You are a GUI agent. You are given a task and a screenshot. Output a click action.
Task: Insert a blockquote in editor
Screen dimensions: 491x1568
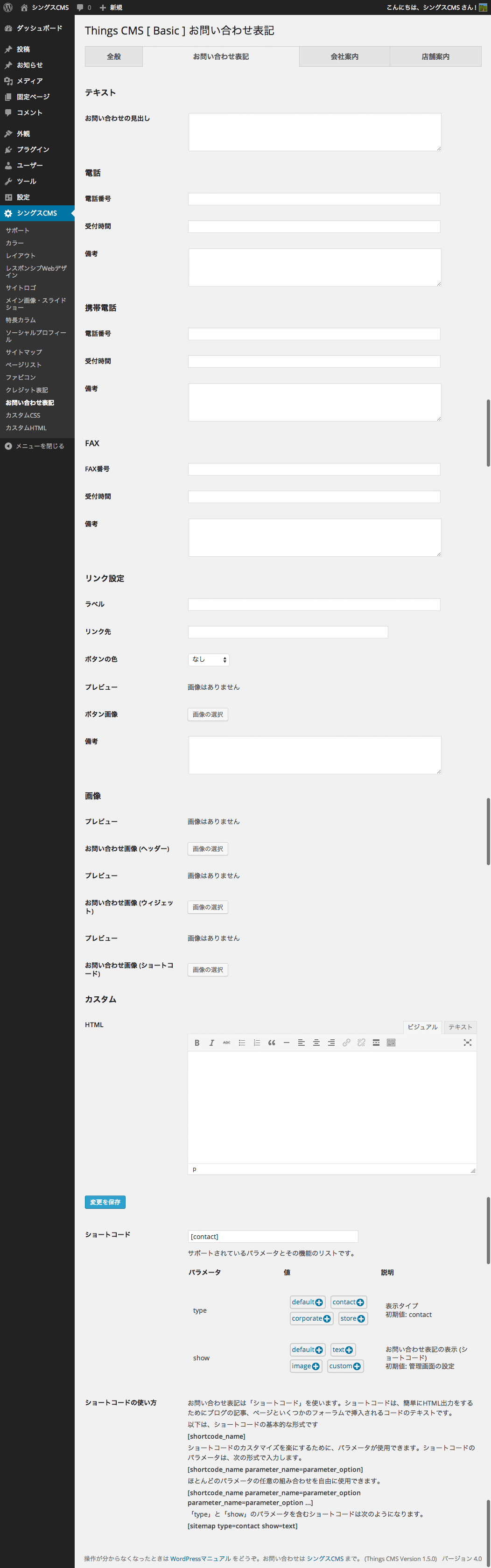(271, 1043)
